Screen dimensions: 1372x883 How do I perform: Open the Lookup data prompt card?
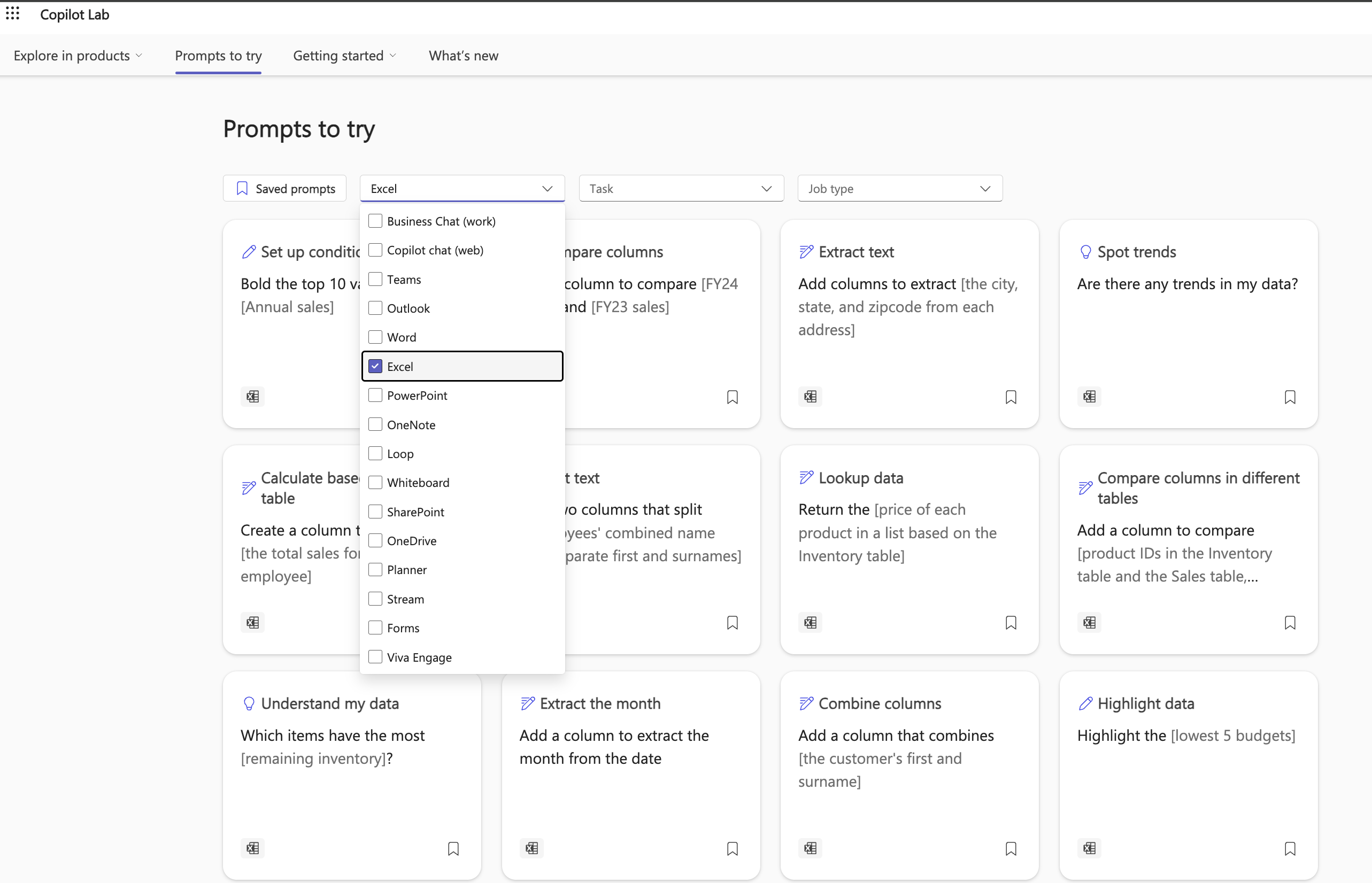[x=909, y=549]
